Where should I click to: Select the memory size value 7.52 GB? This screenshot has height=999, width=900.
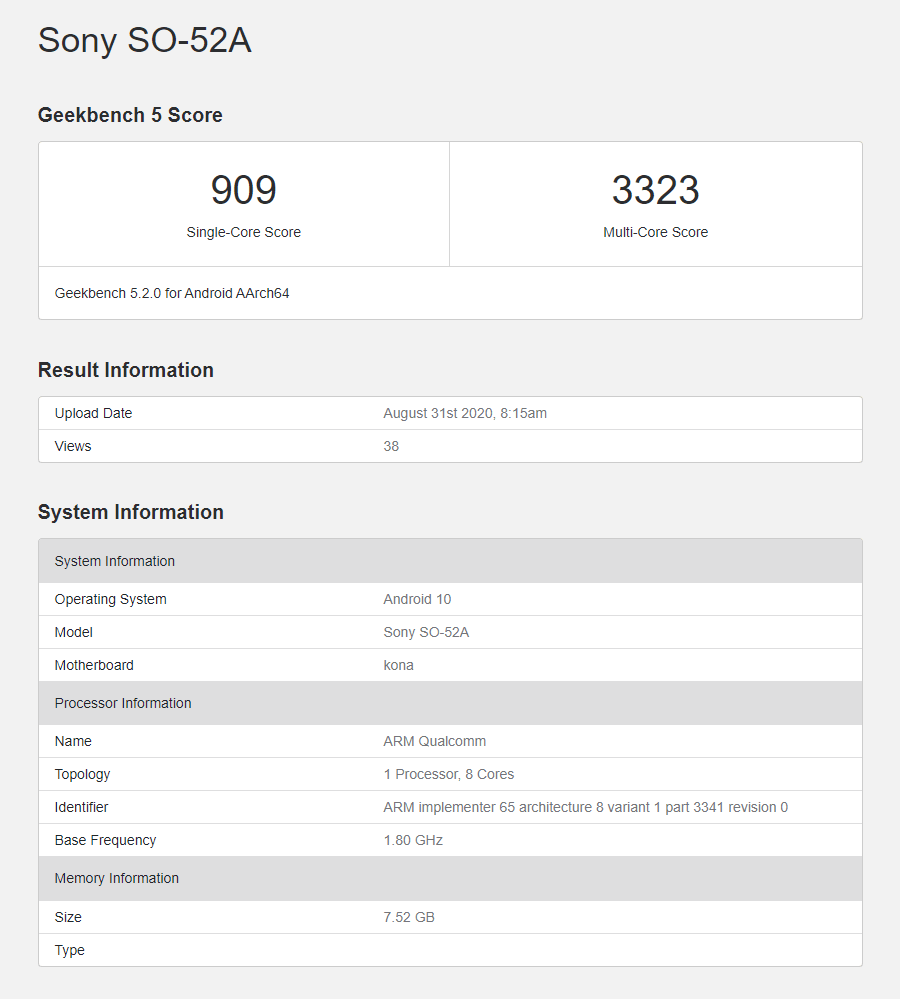[409, 917]
